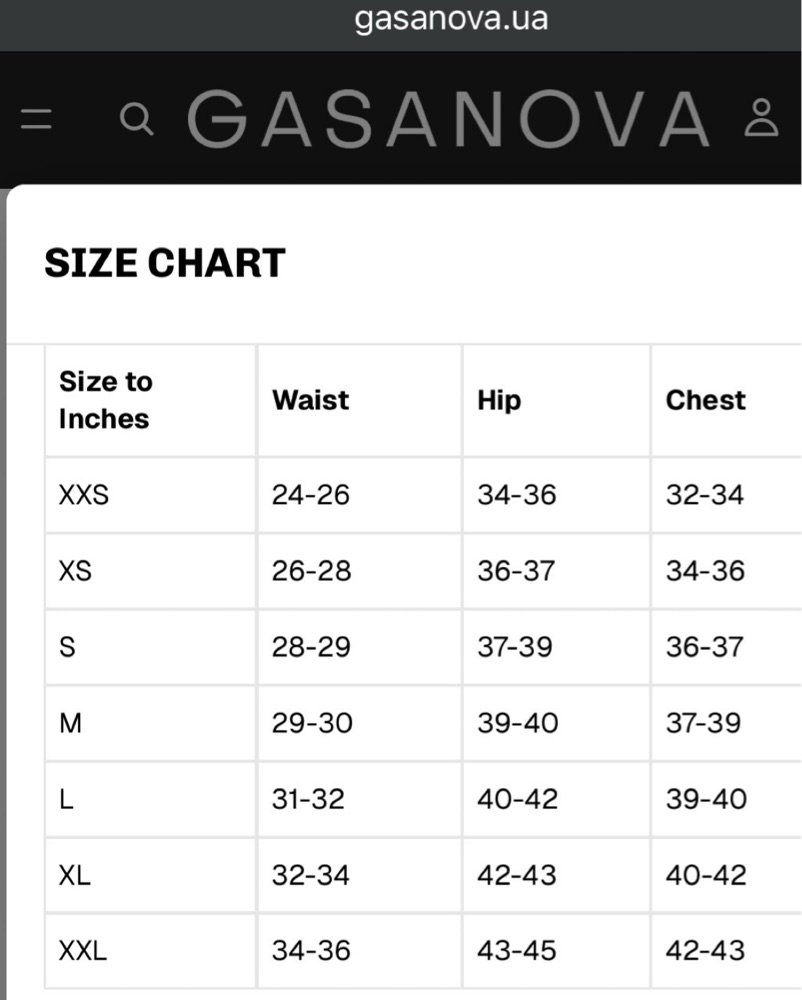Select chest value 37-39 for size M
Viewport: 802px width, 1000px height.
[703, 723]
